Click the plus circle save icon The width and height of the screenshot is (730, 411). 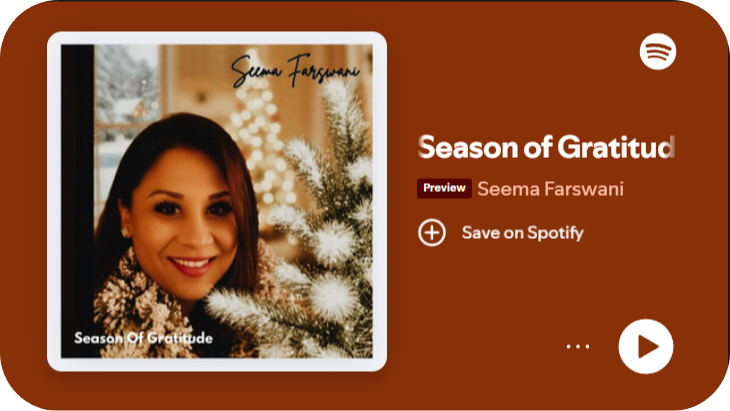point(432,232)
